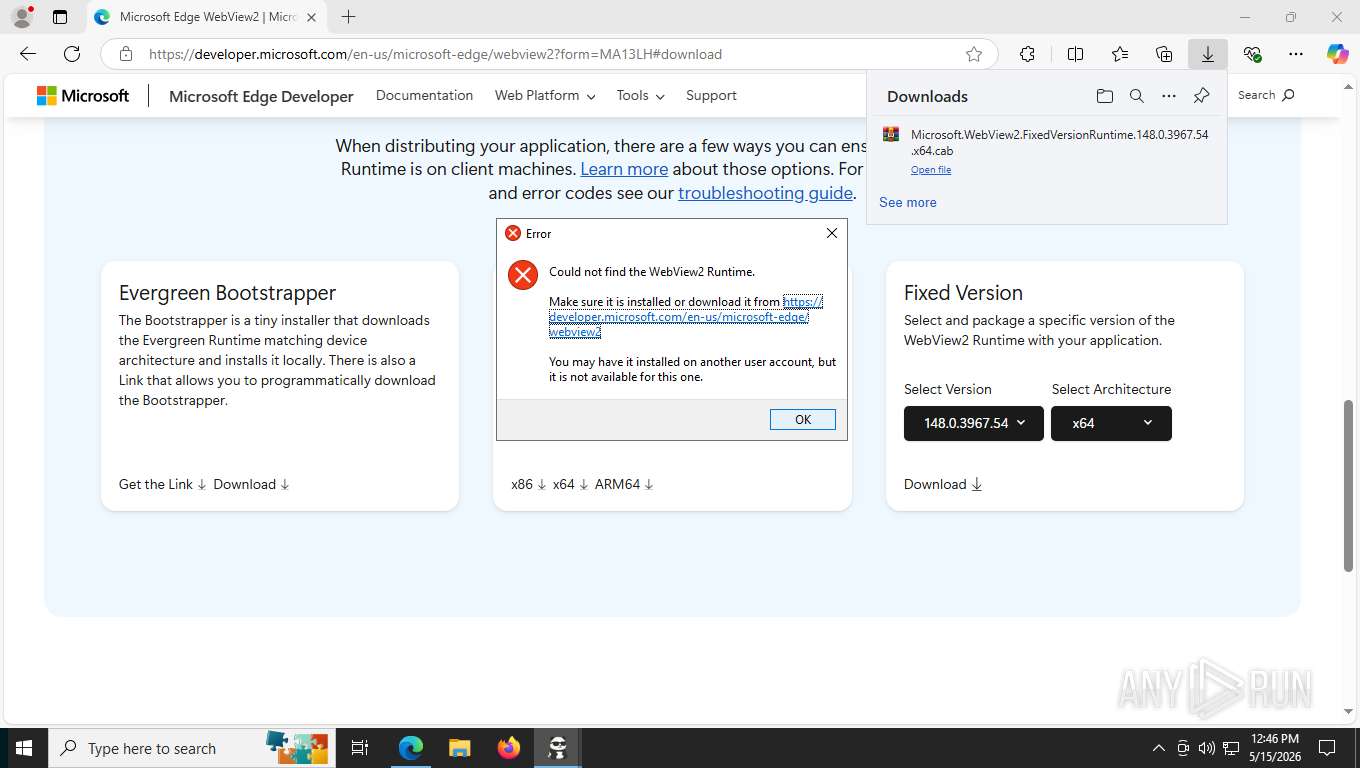Image resolution: width=1360 pixels, height=768 pixels.
Task: Open Browser essentials heart icon
Action: 1252,54
